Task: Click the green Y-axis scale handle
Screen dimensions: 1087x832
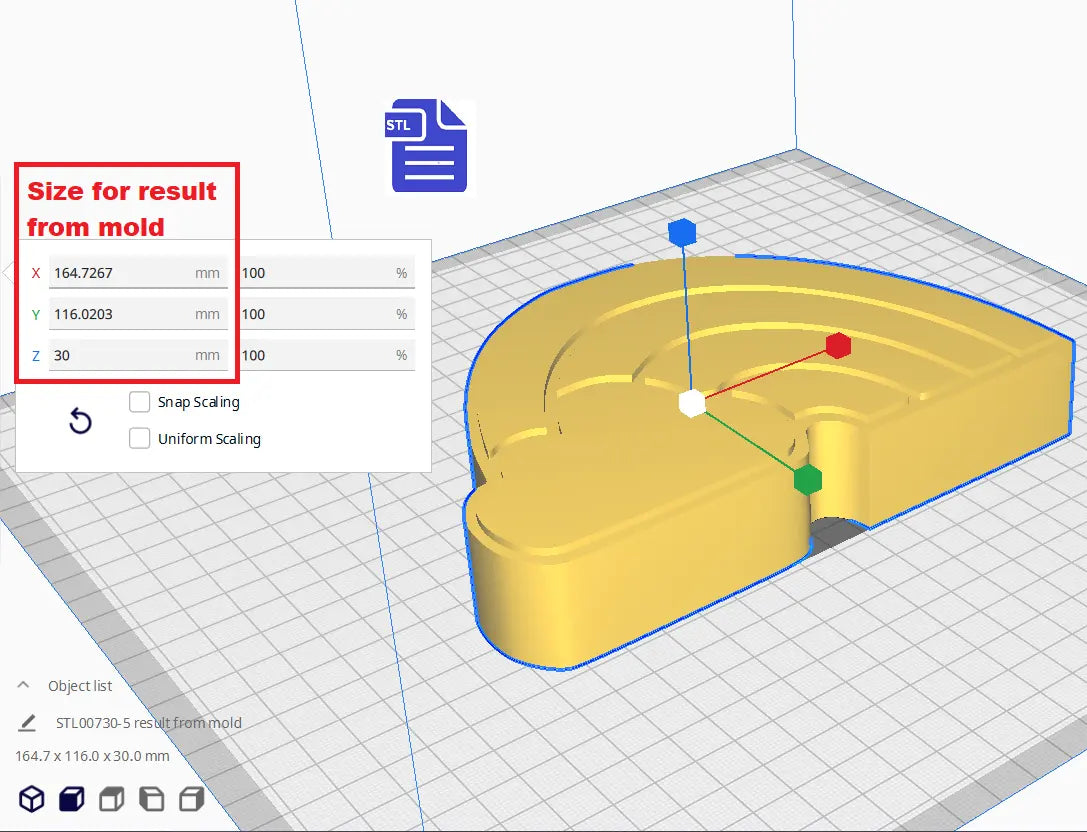Action: pyautogui.click(x=808, y=480)
